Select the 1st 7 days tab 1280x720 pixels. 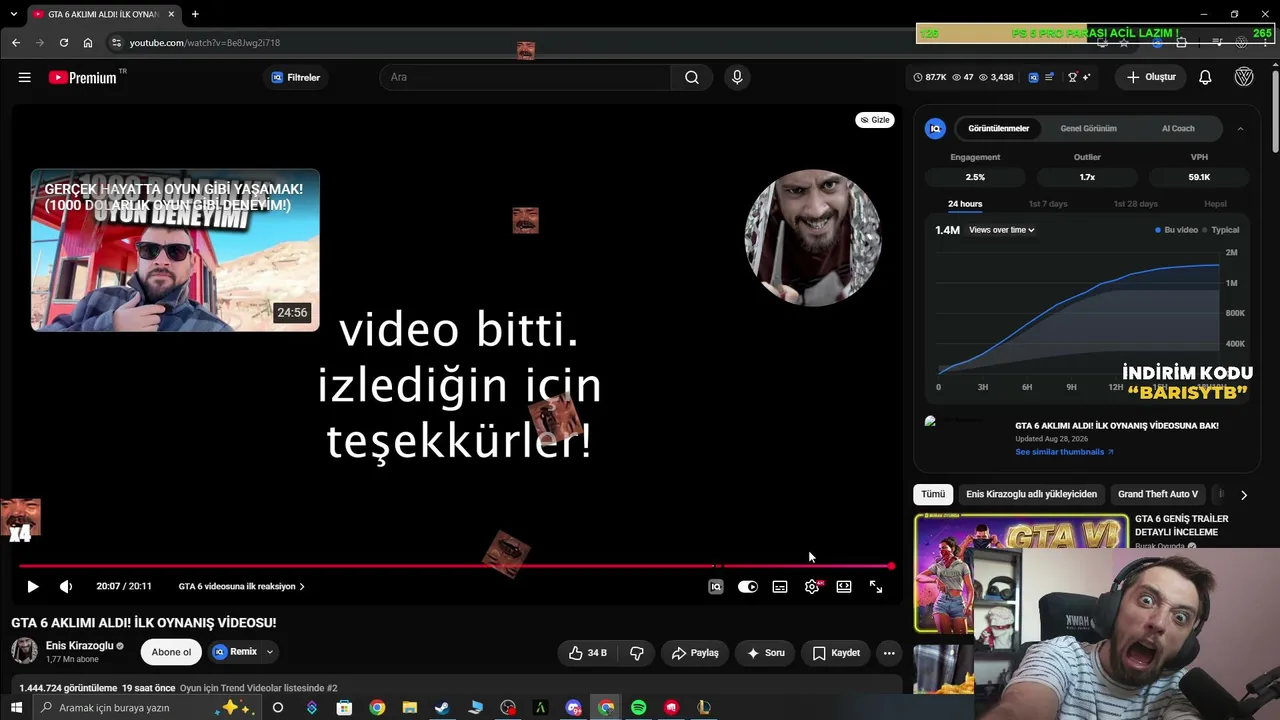(x=1048, y=204)
